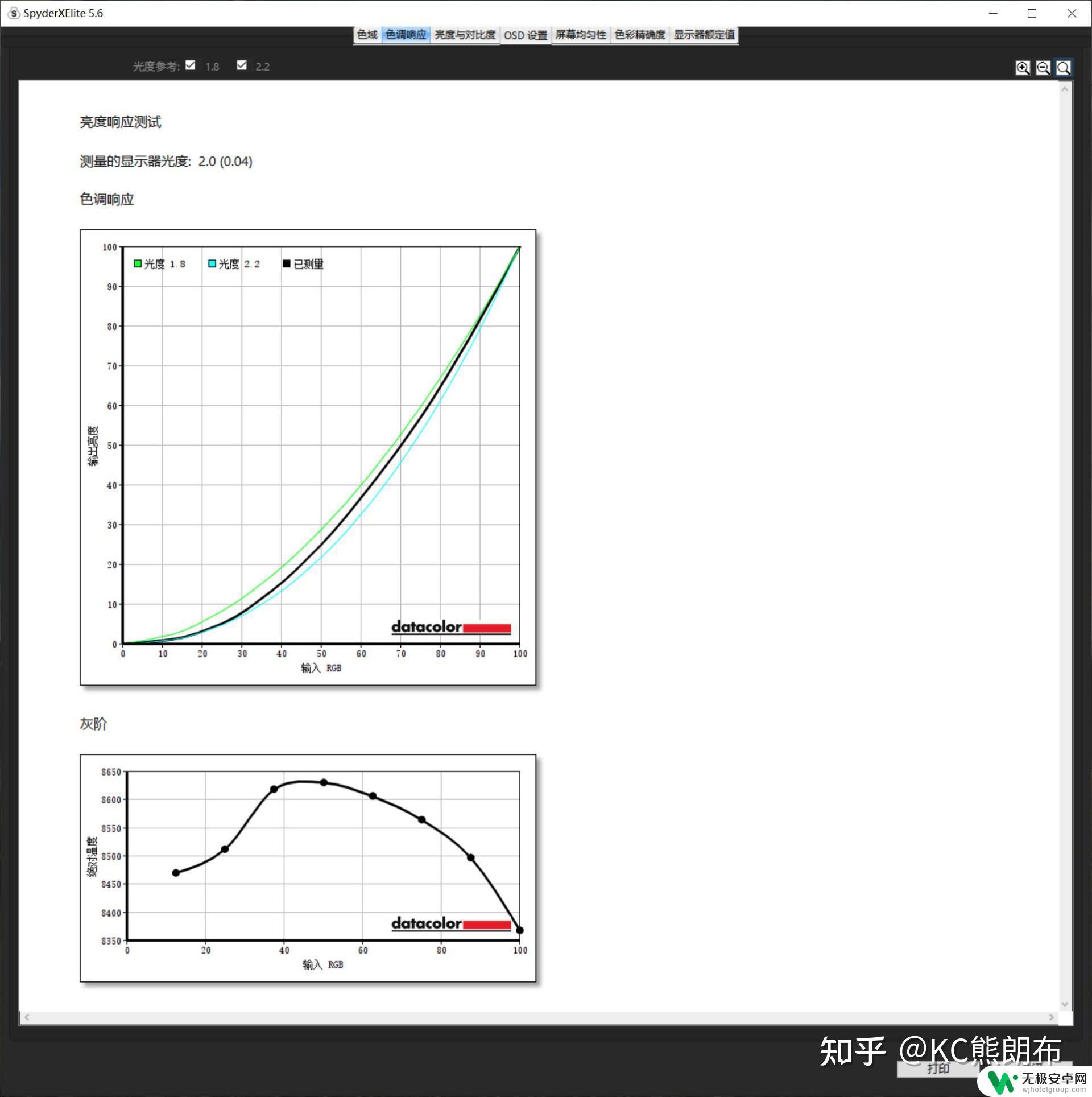Click the datacolor logo in tone response chart

click(x=451, y=627)
